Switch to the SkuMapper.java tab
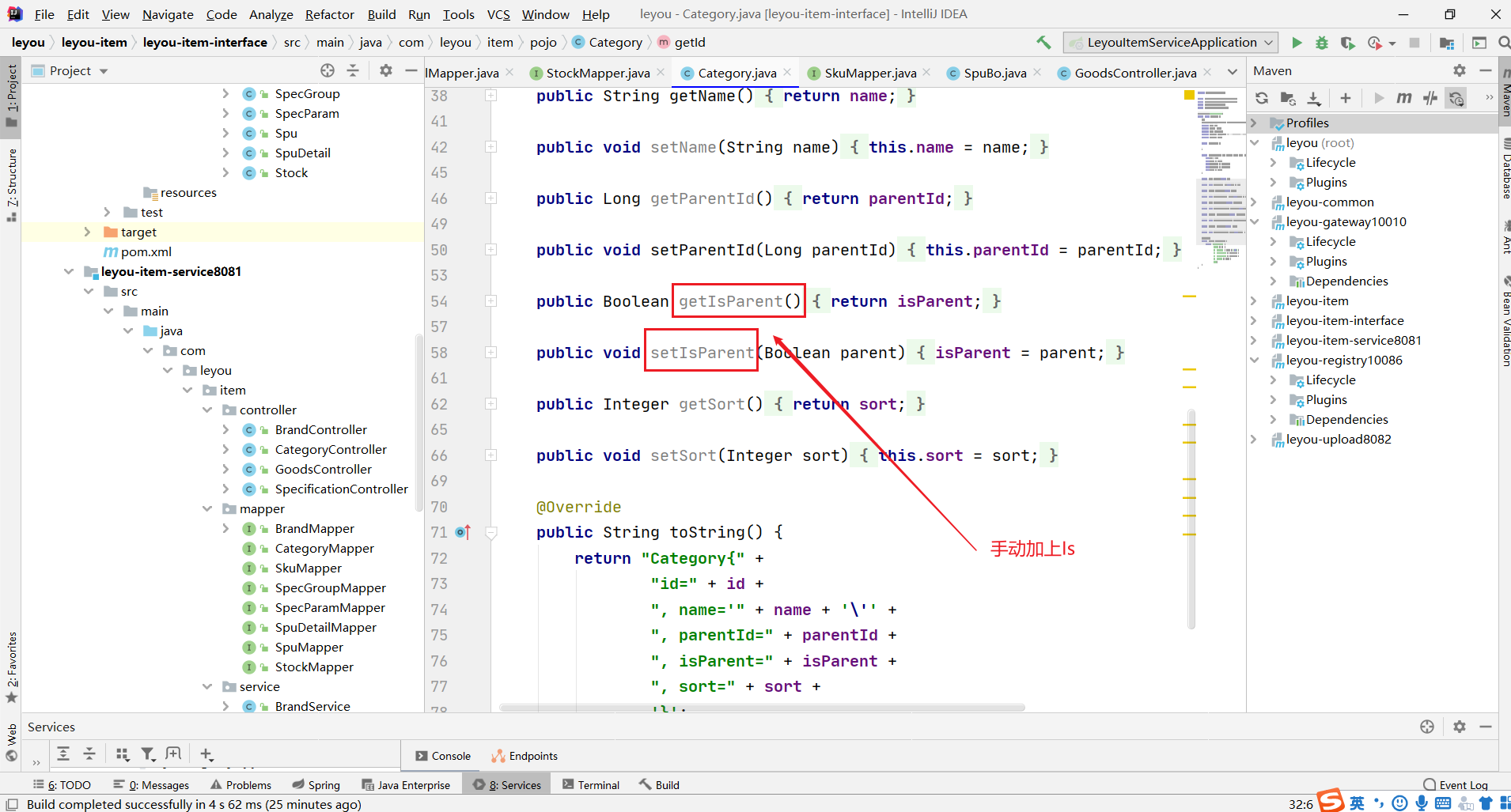Screen dimensions: 1511x812 (x=869, y=73)
